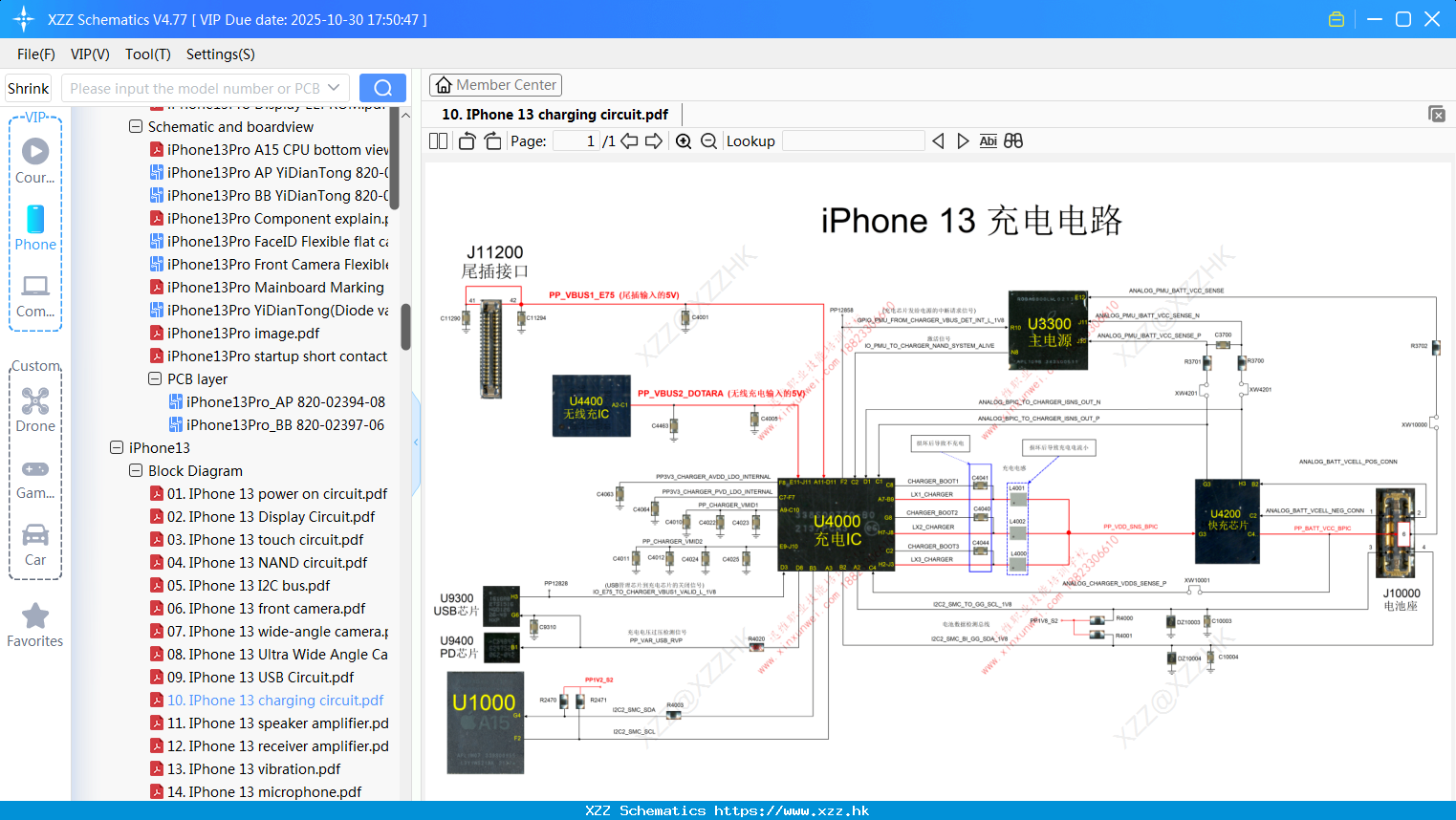Click the tree panel vertical scrollbar
Screen dimensions: 1456x820
[405, 327]
